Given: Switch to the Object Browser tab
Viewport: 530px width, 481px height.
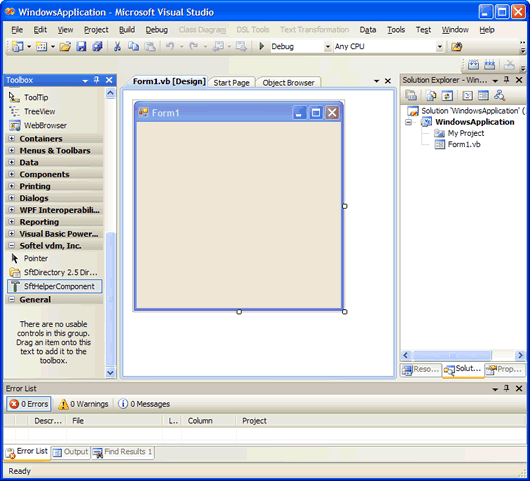Looking at the screenshot, I should 288,83.
